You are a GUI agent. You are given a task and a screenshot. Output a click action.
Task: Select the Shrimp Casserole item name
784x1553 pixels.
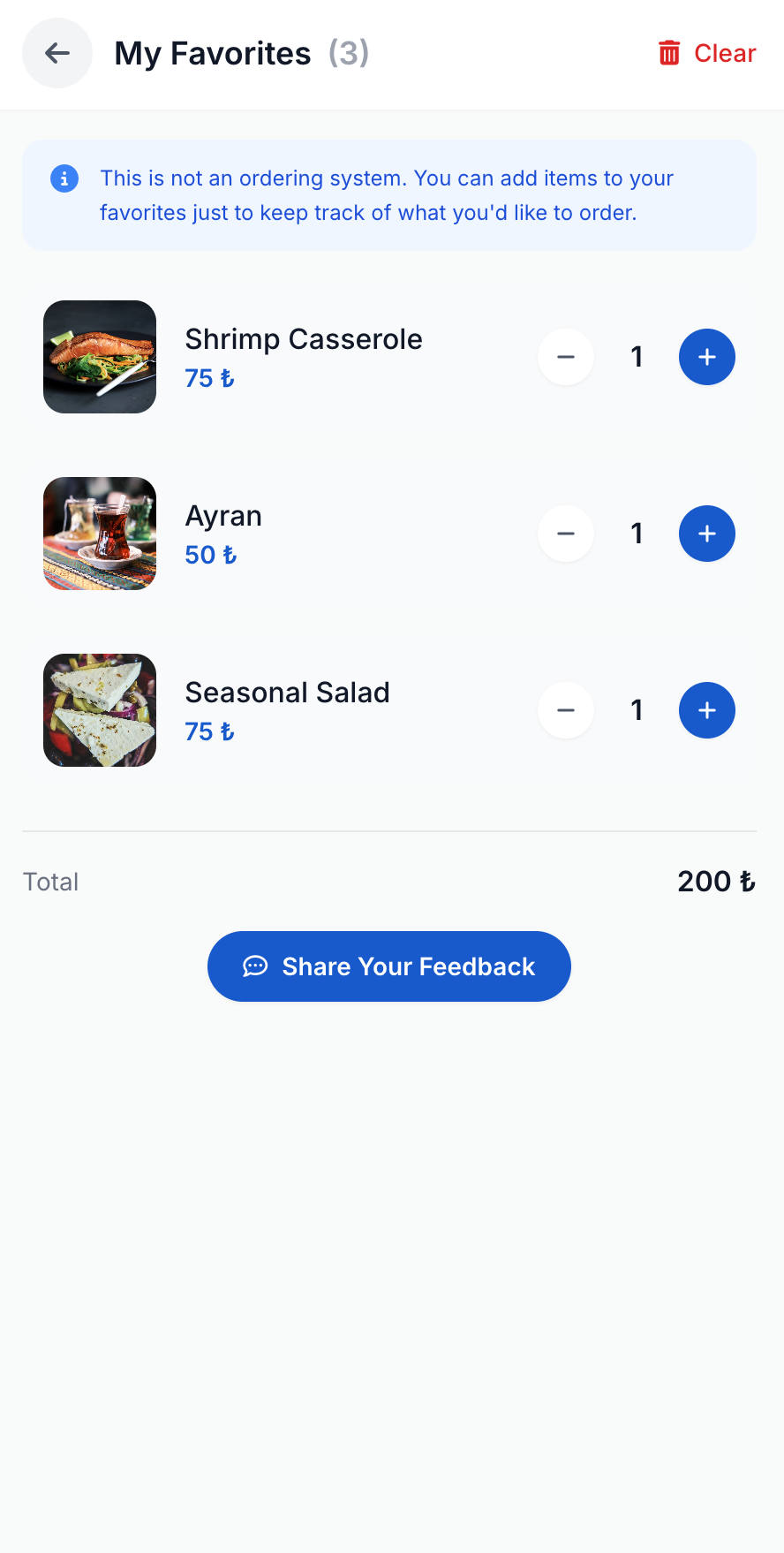point(304,339)
